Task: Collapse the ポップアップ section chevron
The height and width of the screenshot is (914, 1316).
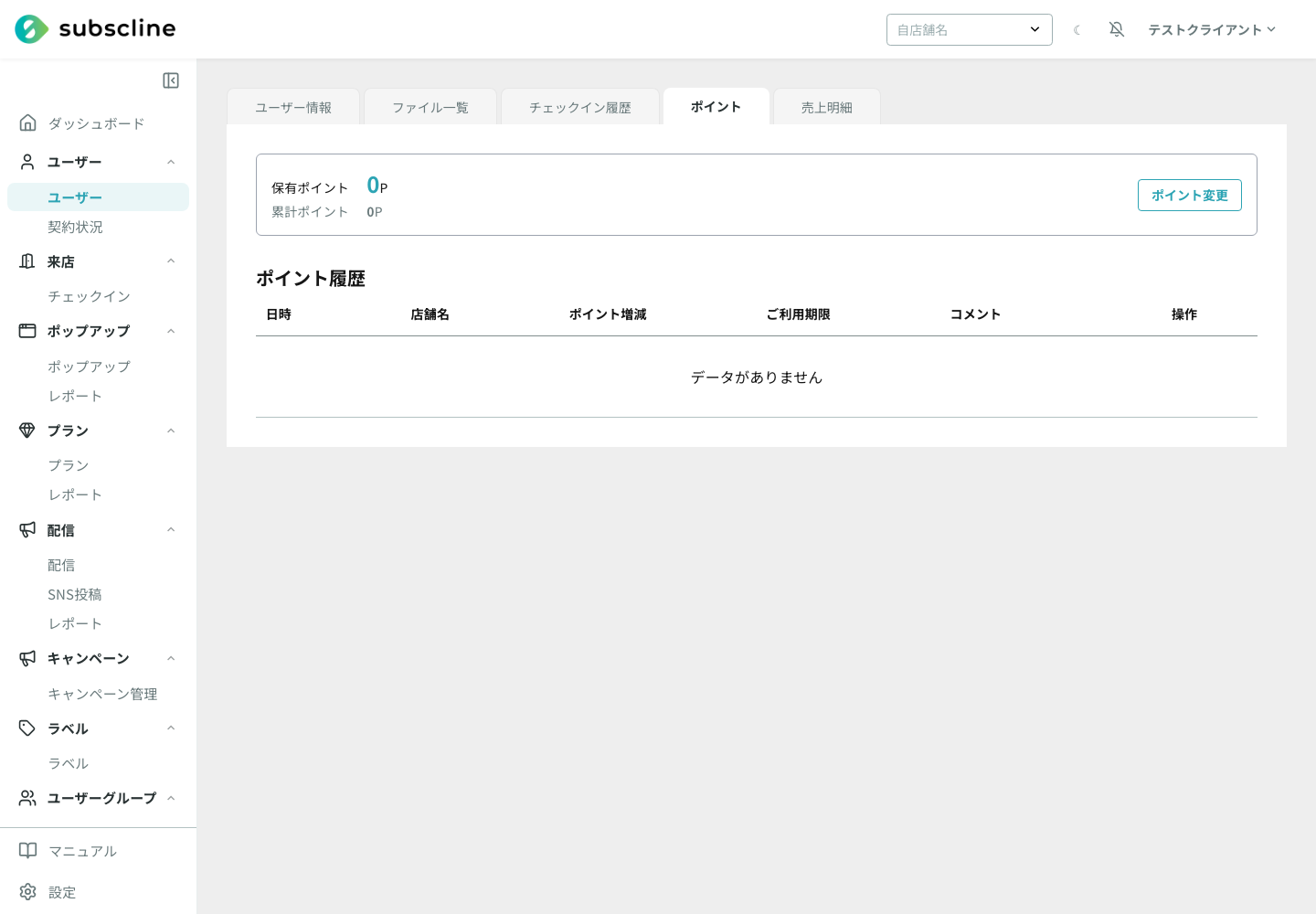Action: (171, 331)
